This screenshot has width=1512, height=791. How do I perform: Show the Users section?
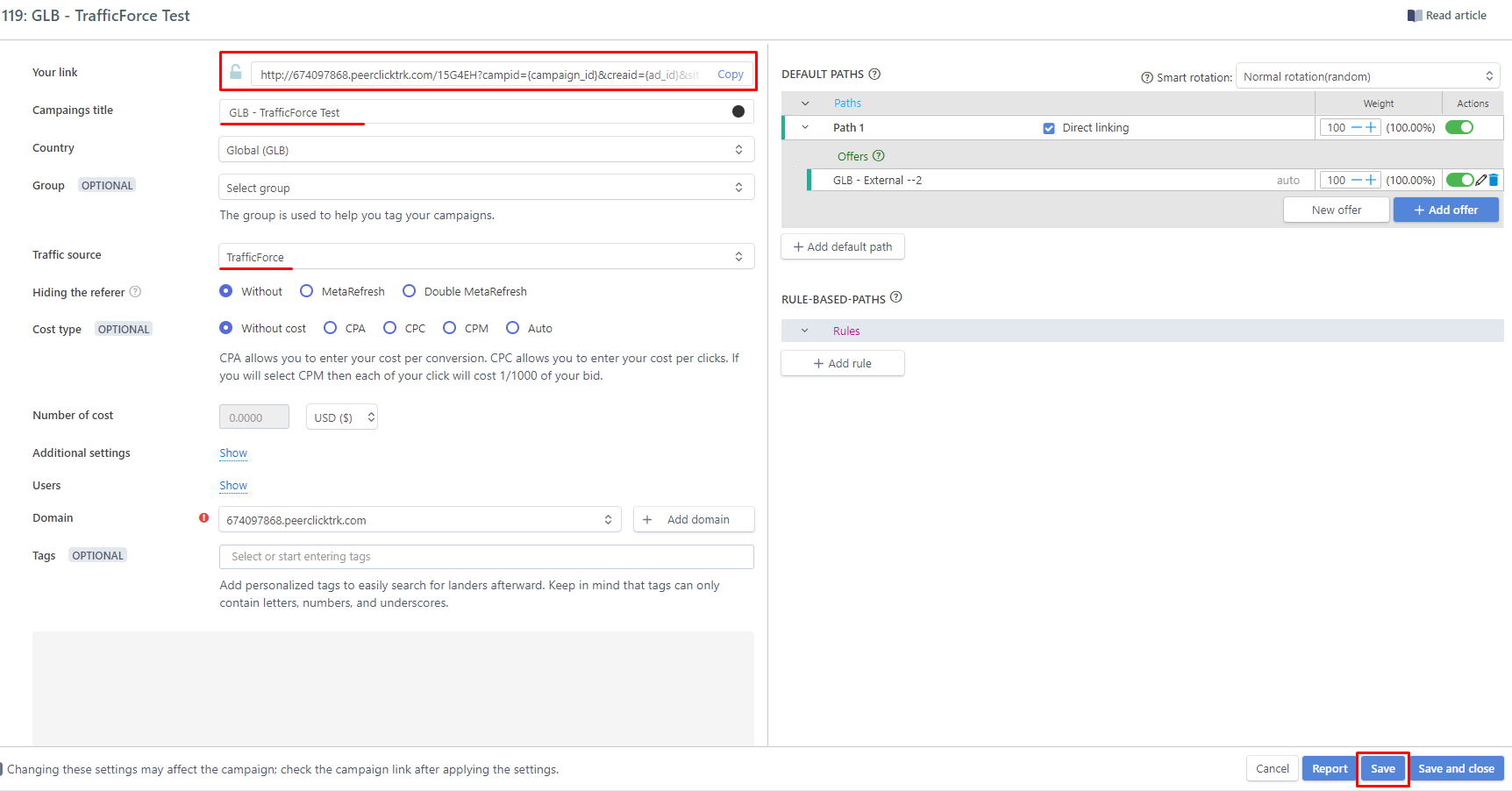point(233,486)
